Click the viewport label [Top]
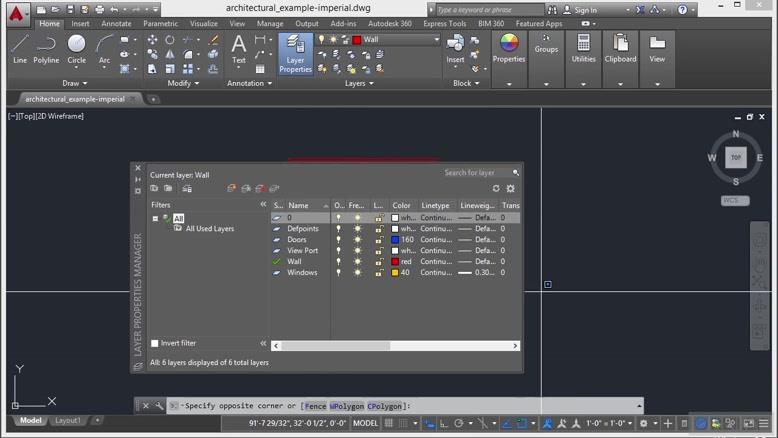The width and height of the screenshot is (778, 438). [x=26, y=116]
